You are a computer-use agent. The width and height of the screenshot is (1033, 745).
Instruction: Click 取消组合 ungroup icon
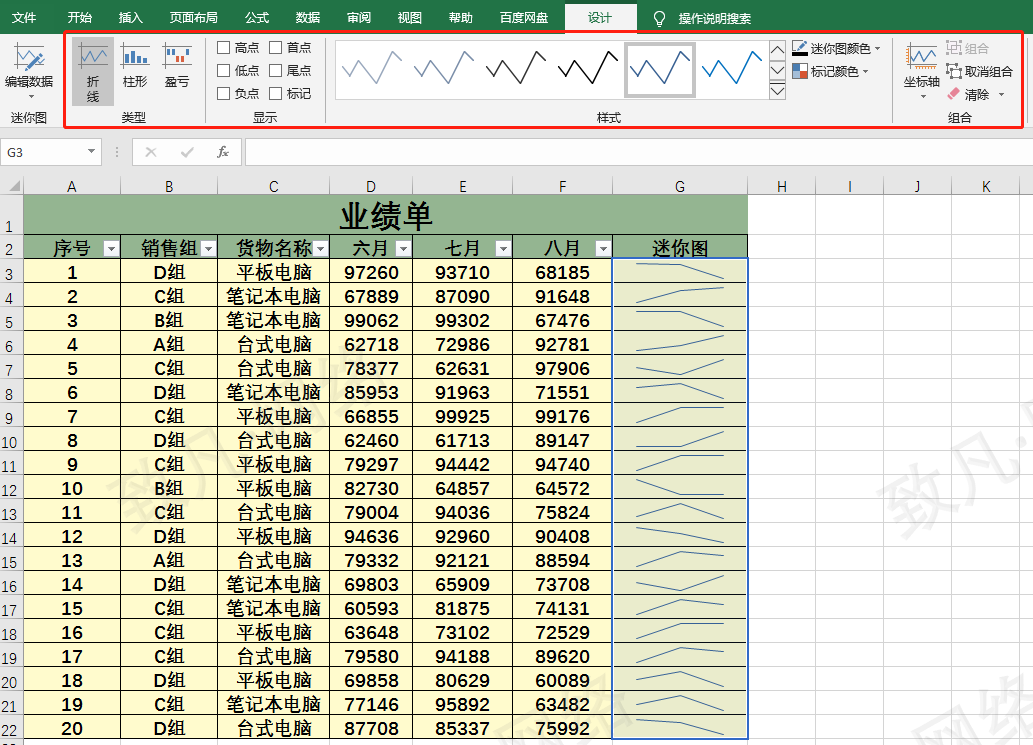click(x=953, y=70)
